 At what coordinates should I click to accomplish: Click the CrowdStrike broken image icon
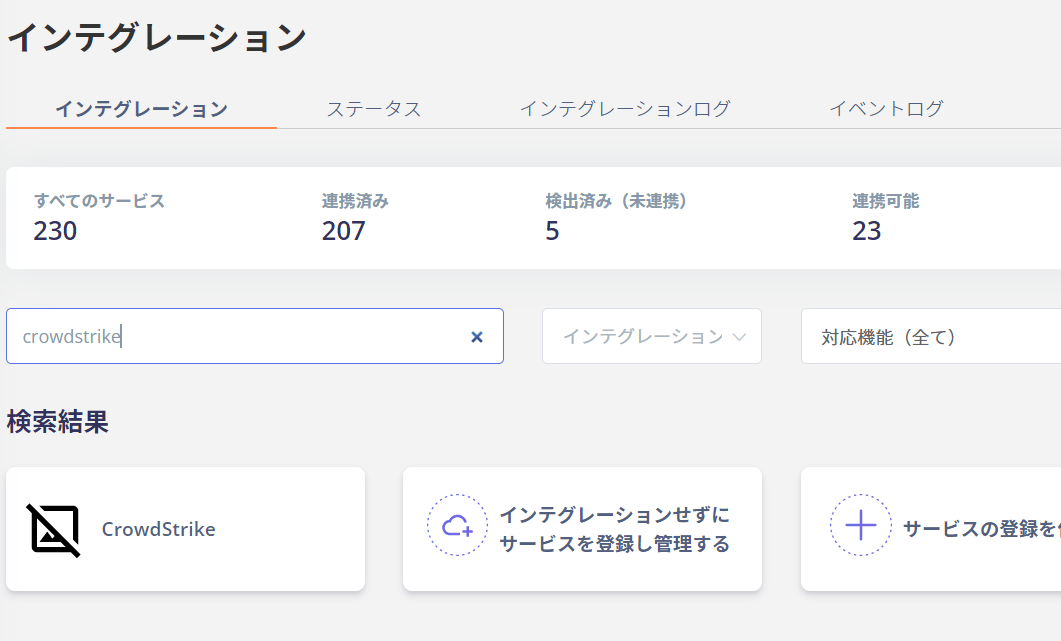click(x=53, y=530)
